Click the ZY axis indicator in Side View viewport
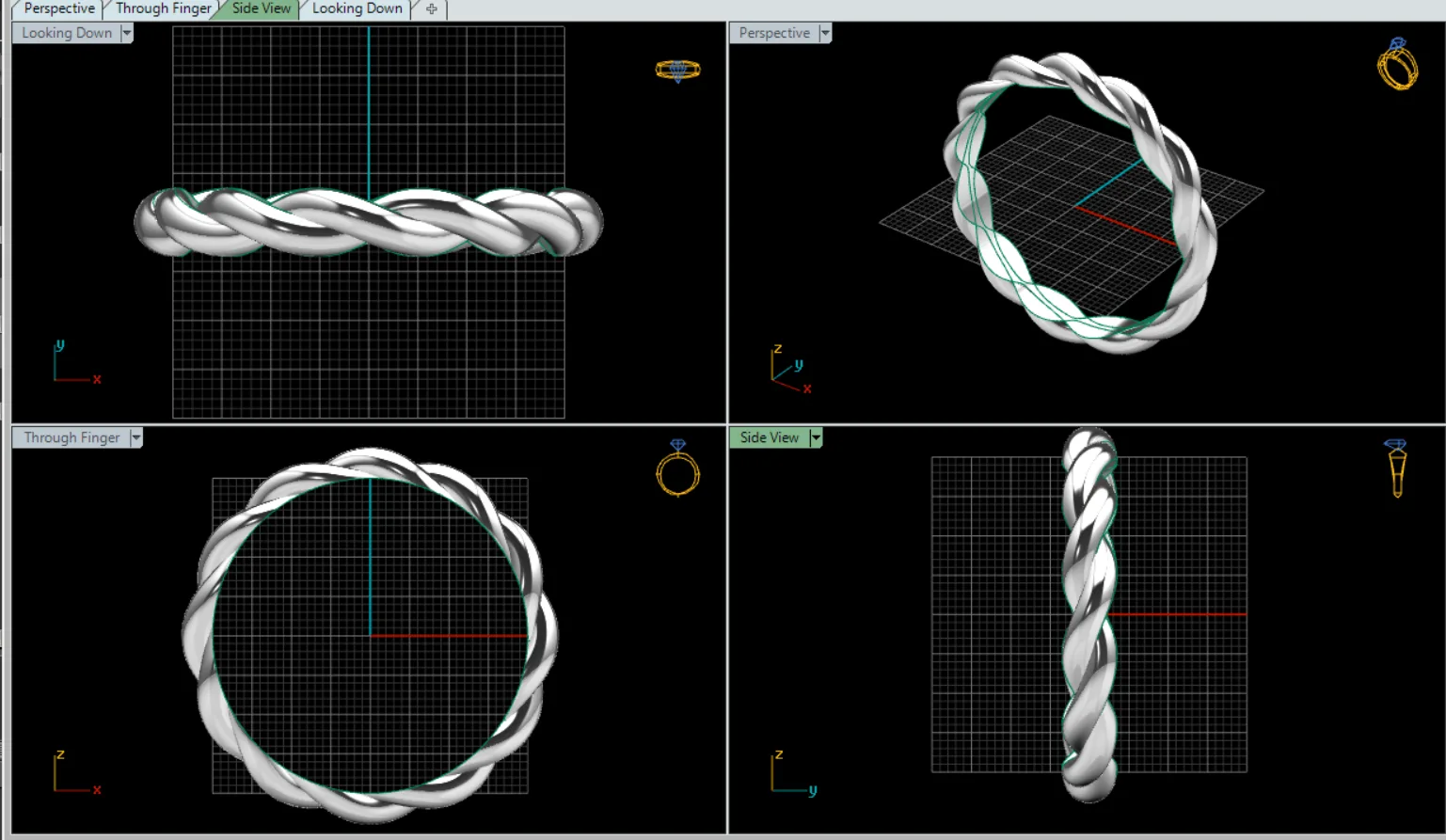 793,772
